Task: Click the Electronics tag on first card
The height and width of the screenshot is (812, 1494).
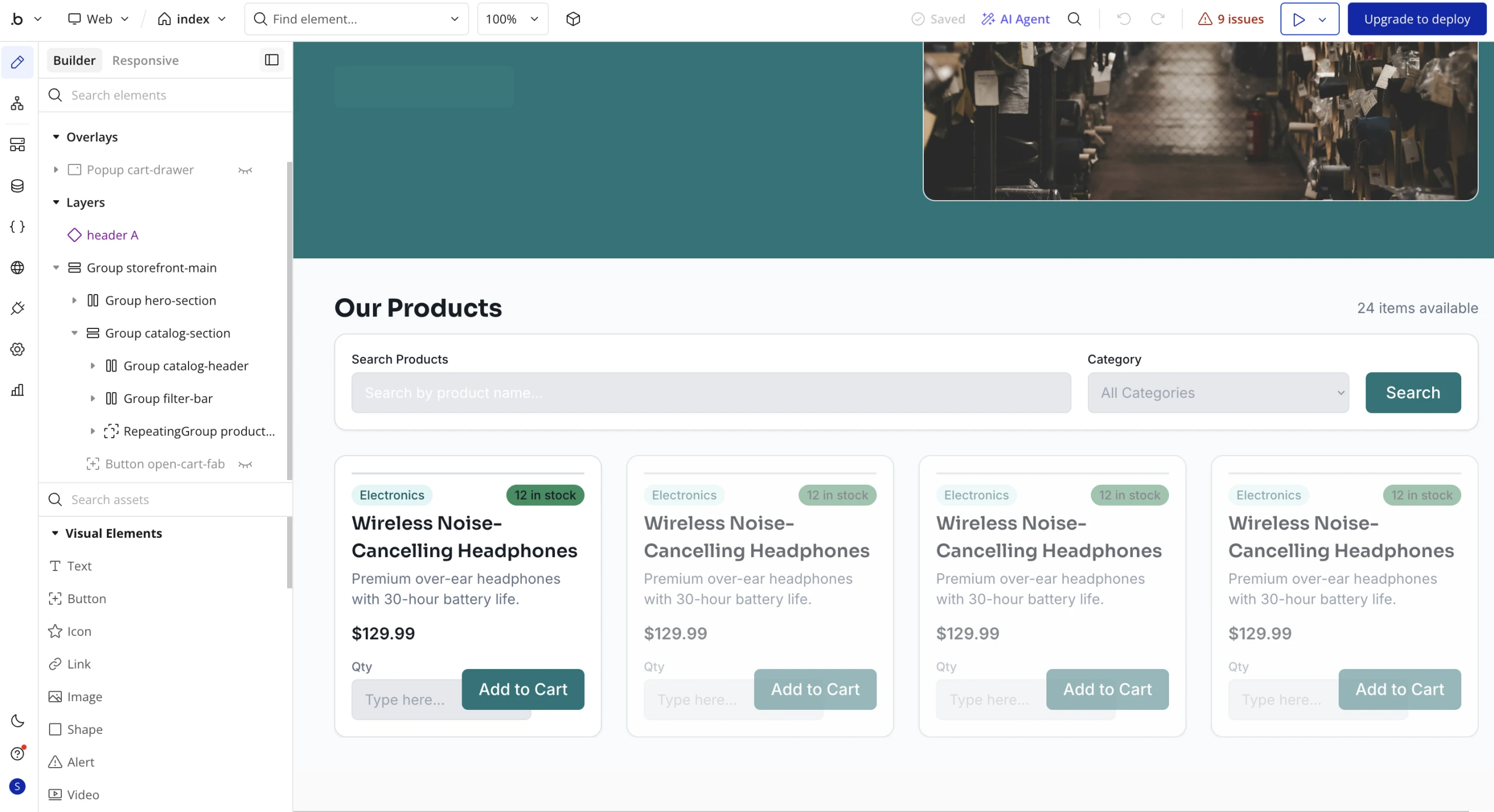Action: 392,495
